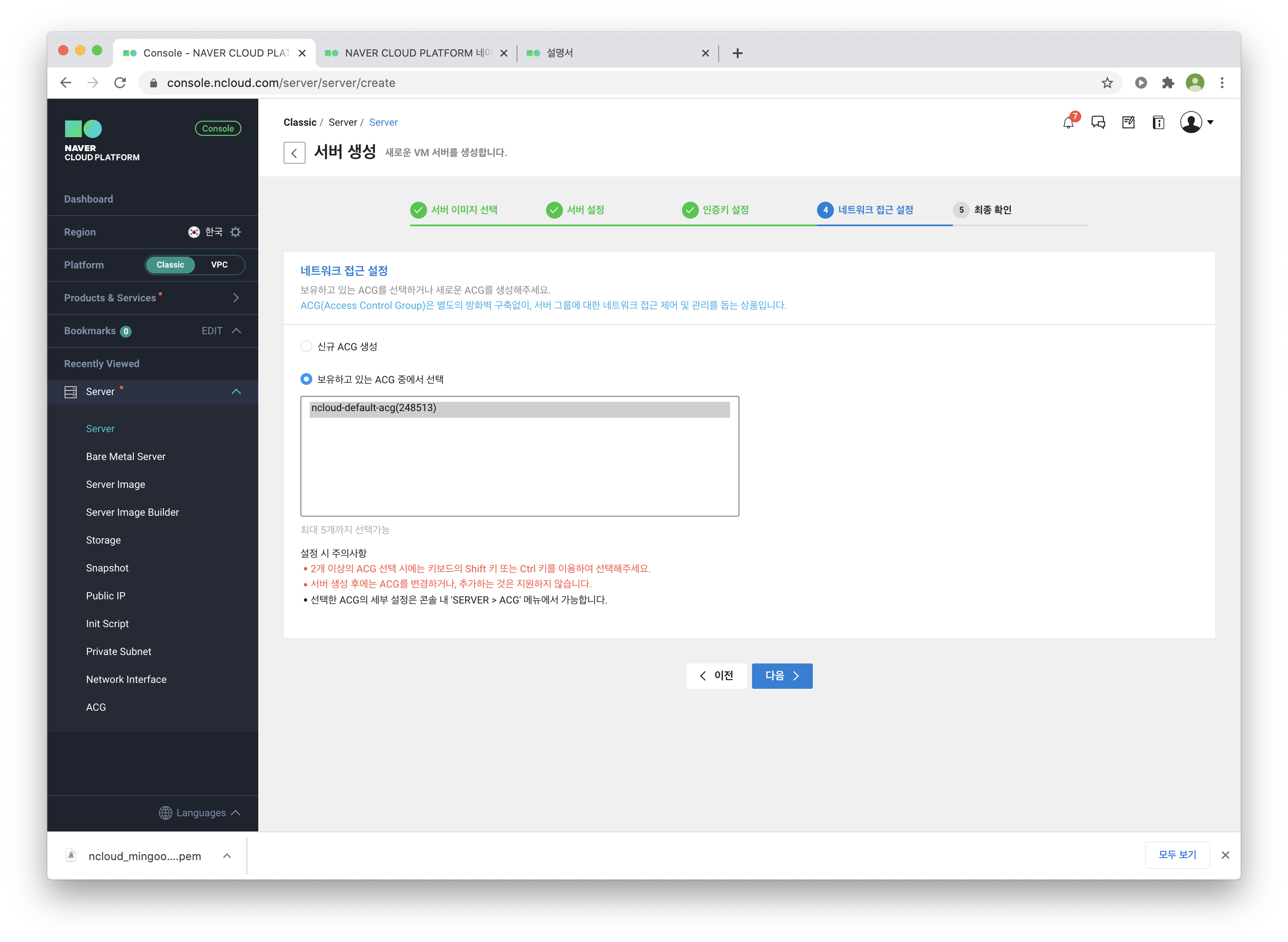Click the 다음 next button
This screenshot has width=1288, height=942.
(782, 676)
